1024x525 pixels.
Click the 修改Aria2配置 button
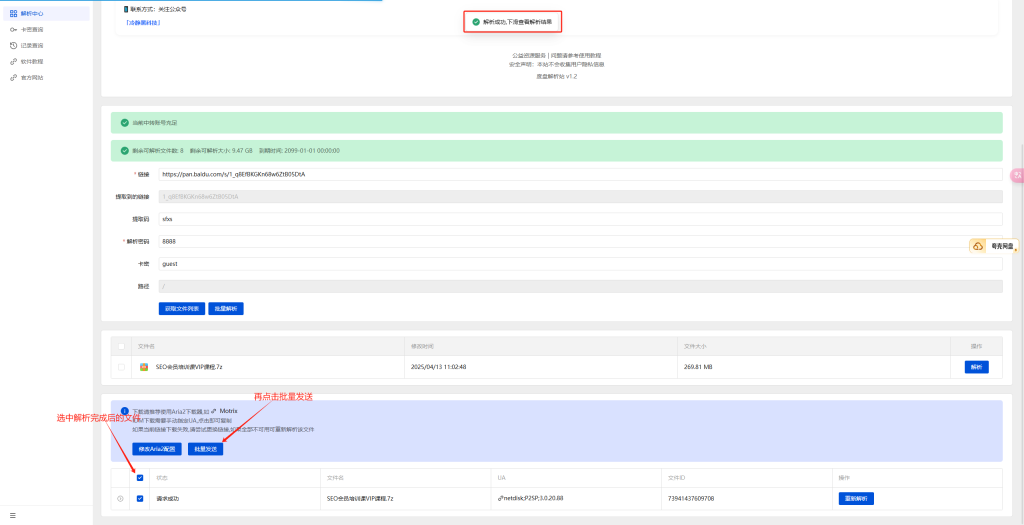tap(157, 449)
